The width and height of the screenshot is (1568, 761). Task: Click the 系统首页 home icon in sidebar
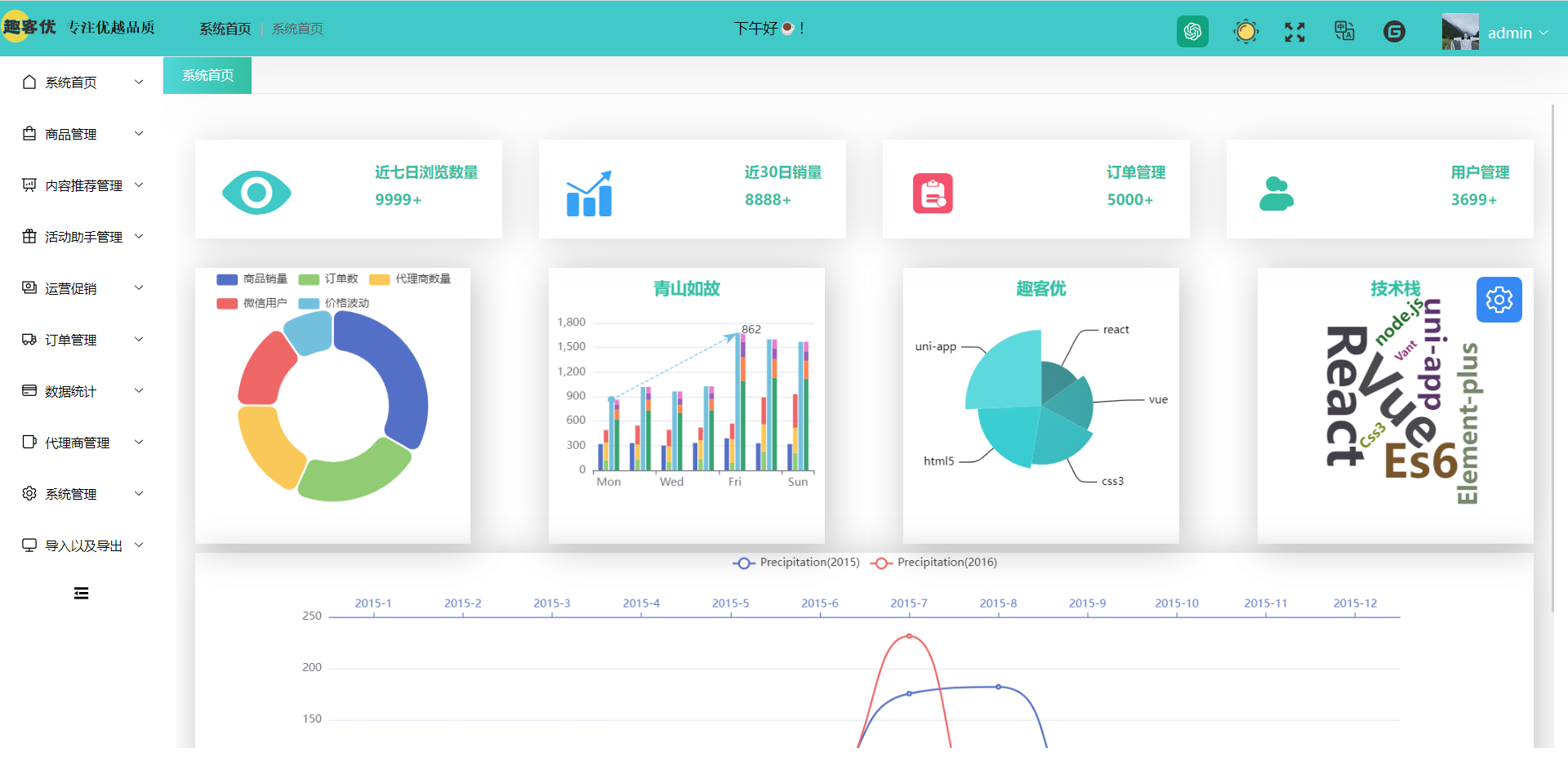pos(29,82)
